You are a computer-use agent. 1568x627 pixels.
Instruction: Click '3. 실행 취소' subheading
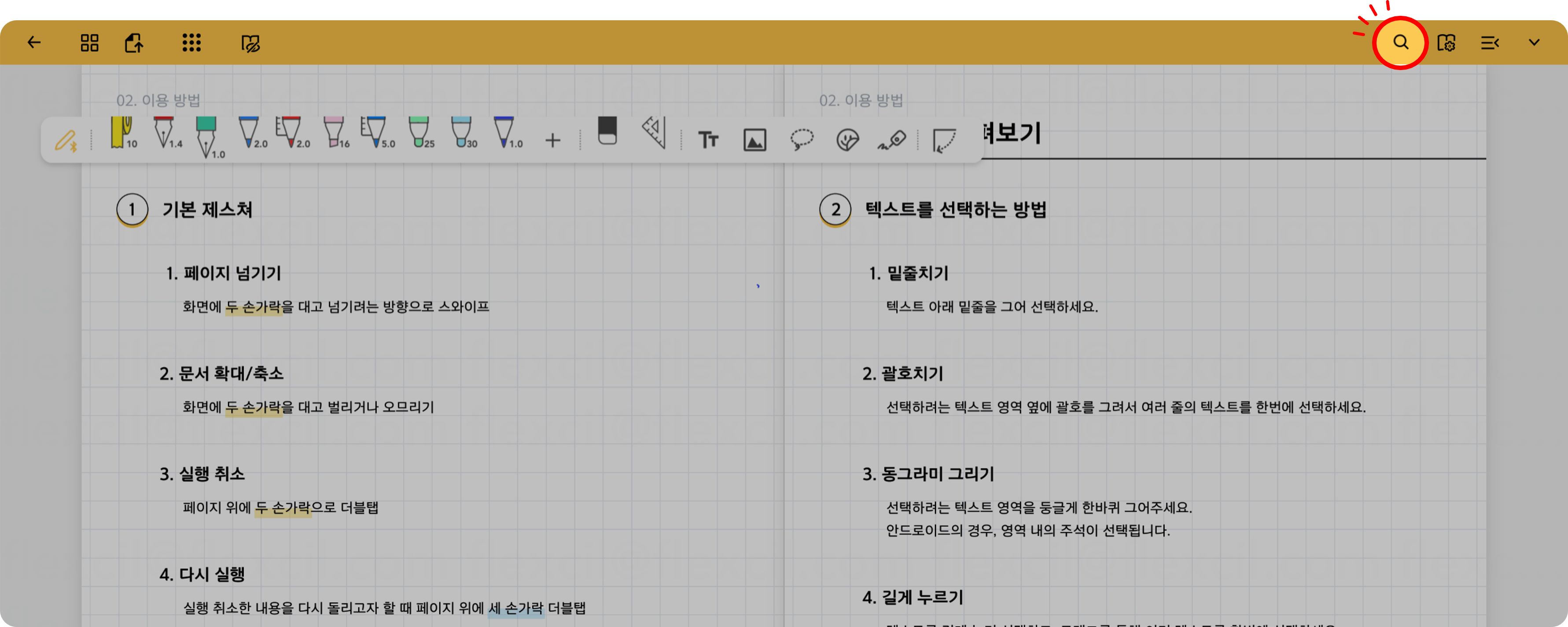pyautogui.click(x=202, y=474)
